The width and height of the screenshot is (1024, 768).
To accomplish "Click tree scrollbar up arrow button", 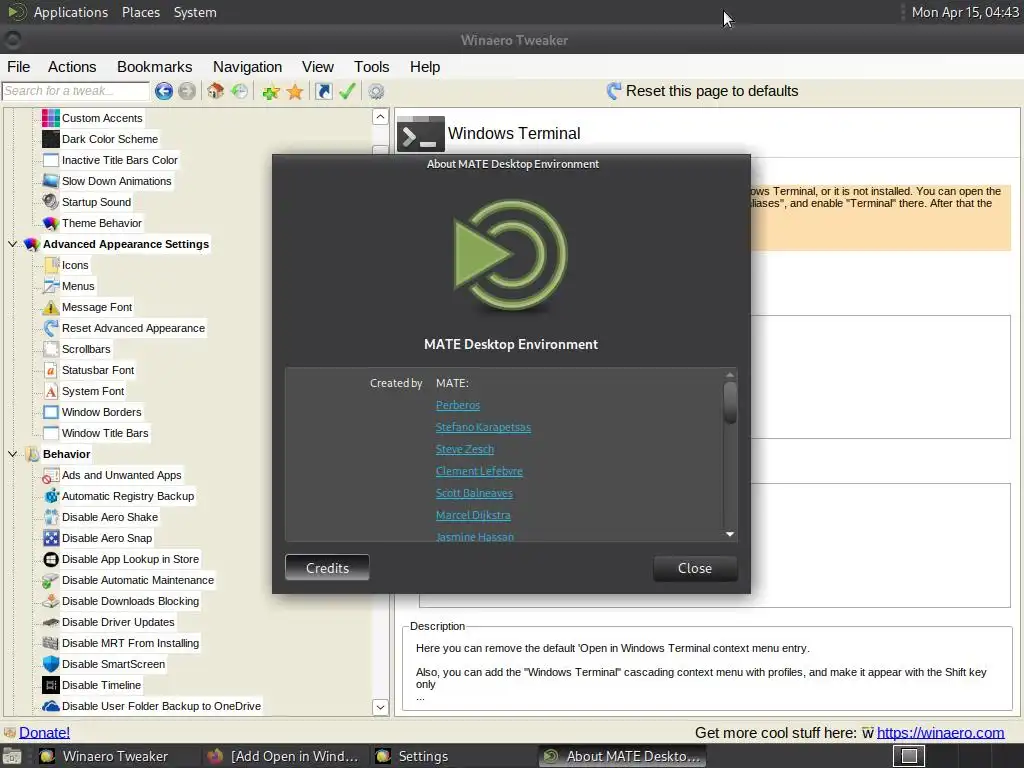I will tap(380, 117).
